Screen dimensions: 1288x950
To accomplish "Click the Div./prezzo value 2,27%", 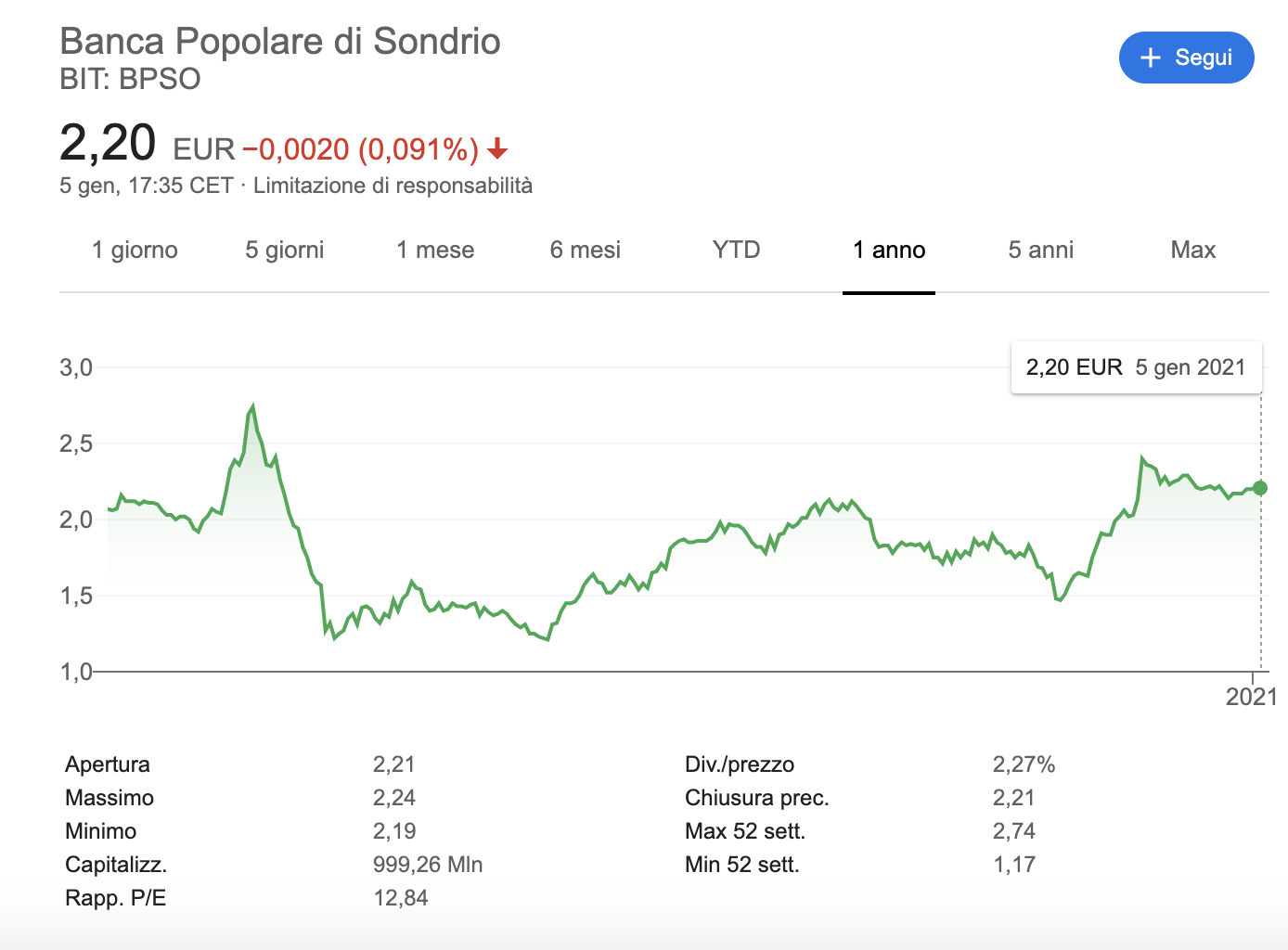I will coord(1024,764).
